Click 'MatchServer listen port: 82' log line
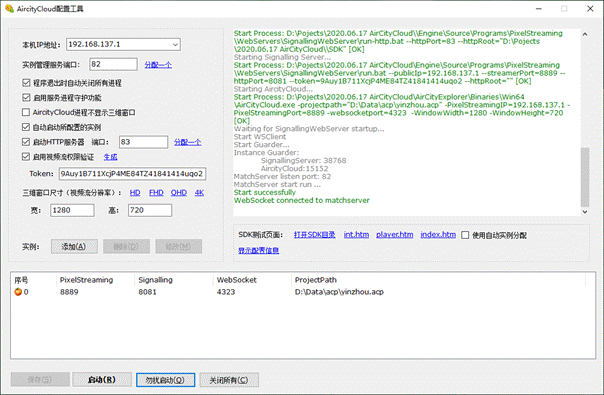Viewport: 604px width, 395px height. click(x=282, y=176)
